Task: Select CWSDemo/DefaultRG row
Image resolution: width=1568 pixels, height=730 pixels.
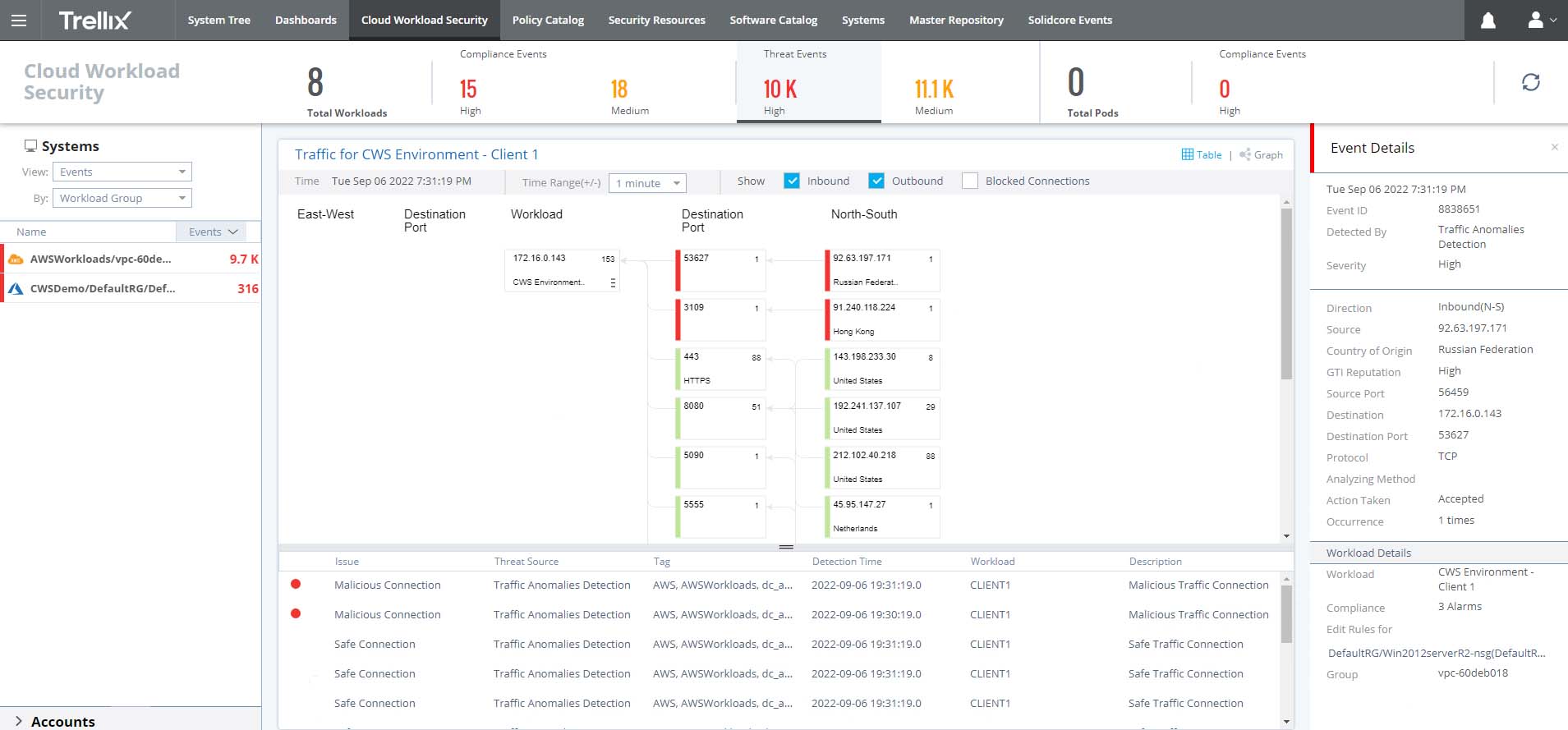Action: (x=131, y=288)
